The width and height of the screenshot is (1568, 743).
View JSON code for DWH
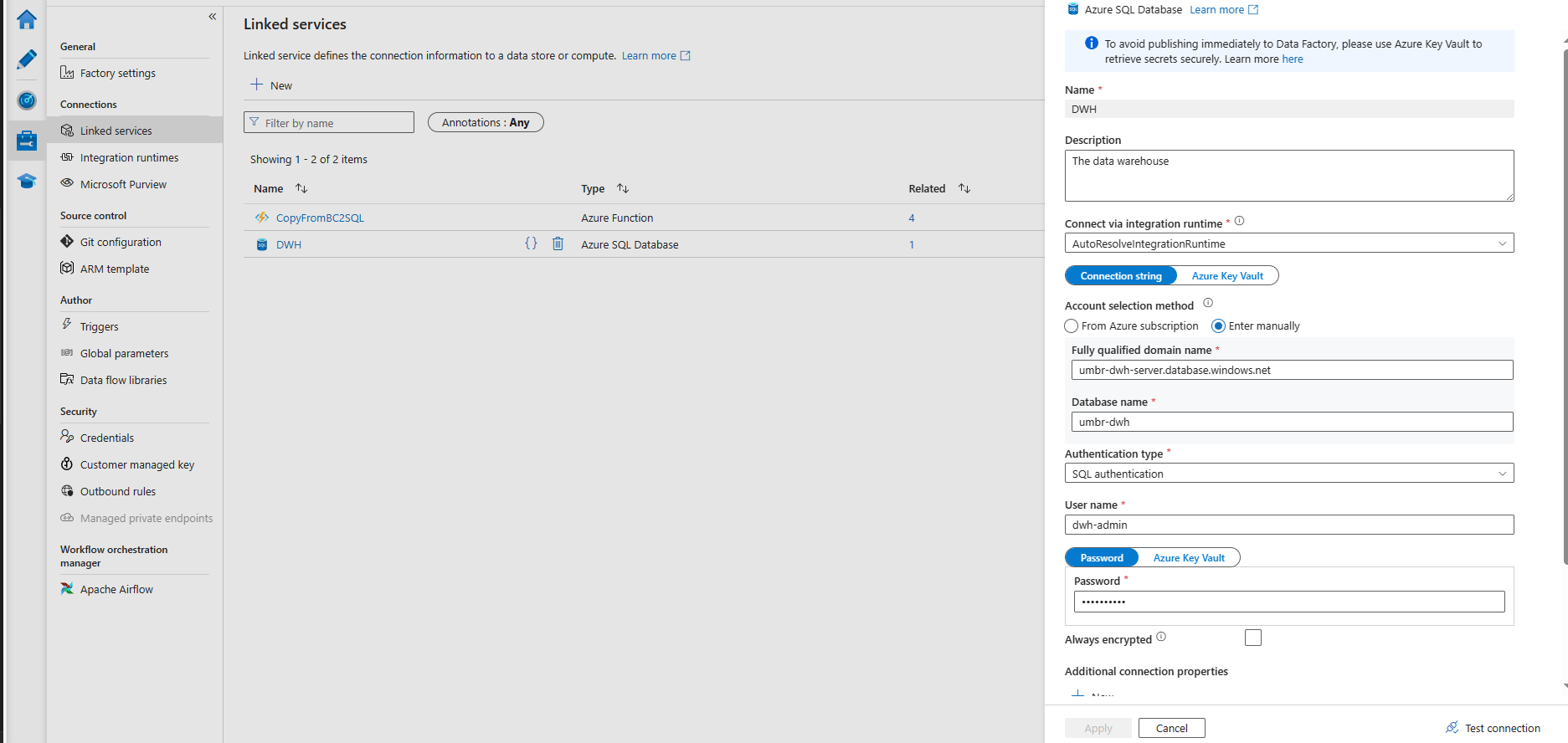click(x=531, y=243)
